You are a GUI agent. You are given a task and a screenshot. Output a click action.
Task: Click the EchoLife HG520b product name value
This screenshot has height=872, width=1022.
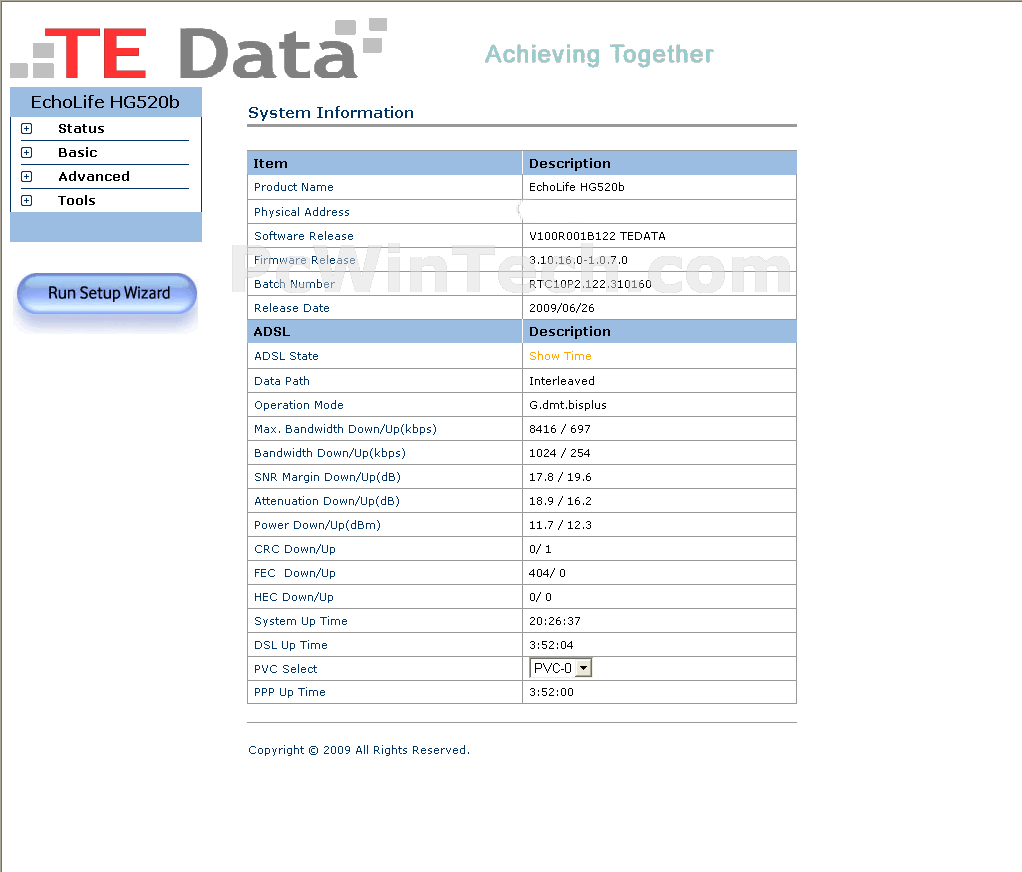(577, 187)
